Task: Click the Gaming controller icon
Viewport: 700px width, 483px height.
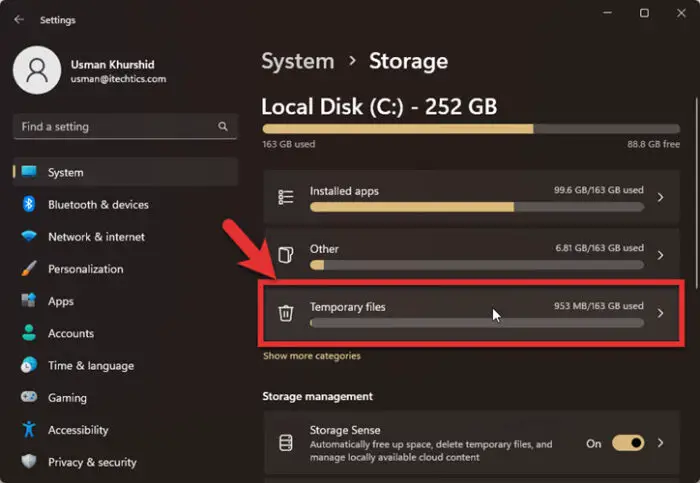Action: (x=29, y=396)
